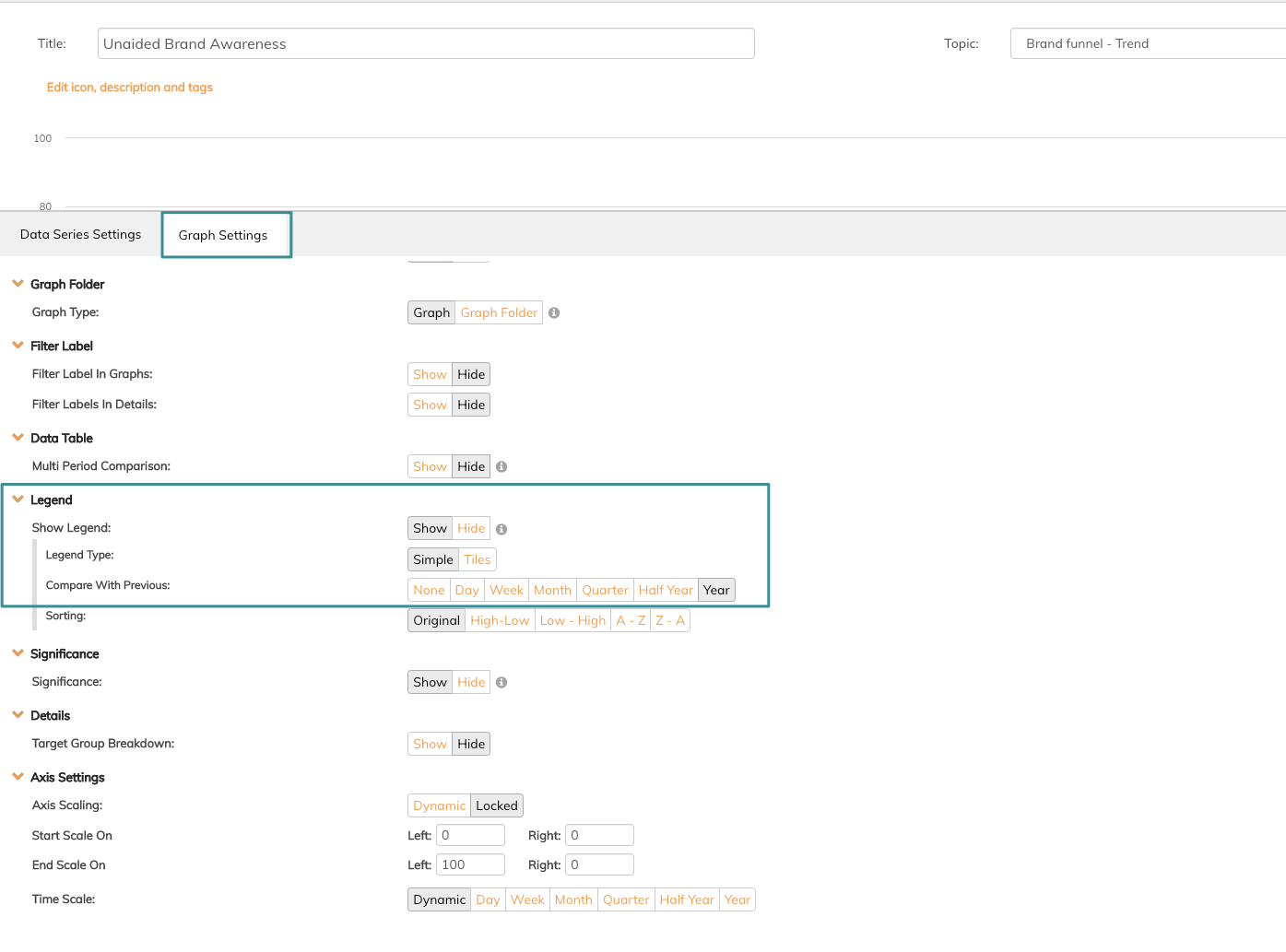Image resolution: width=1286 pixels, height=952 pixels.
Task: Sort legend High-Low
Action: tap(500, 620)
